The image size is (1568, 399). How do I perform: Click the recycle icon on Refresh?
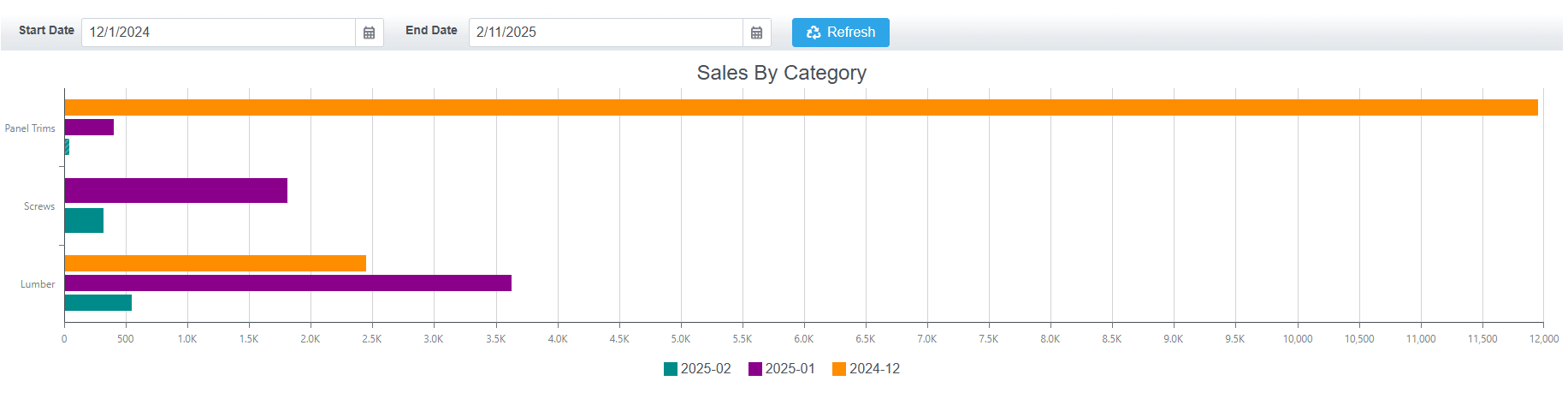(814, 33)
